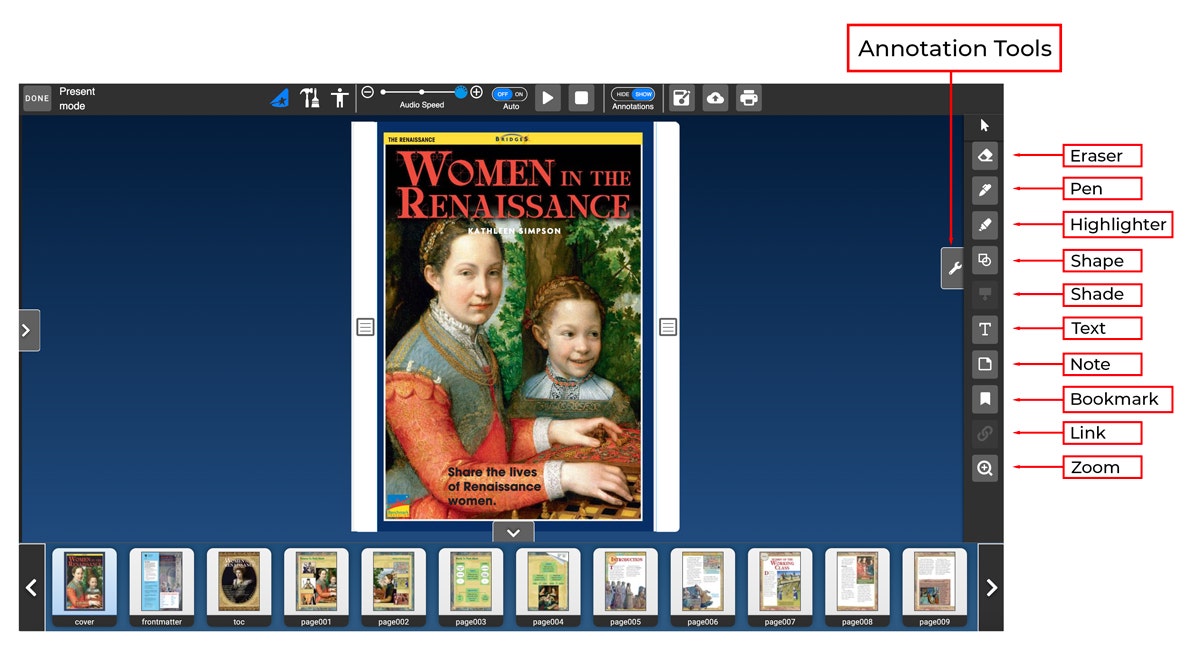
Task: Stop the audio playback
Action: (x=581, y=98)
